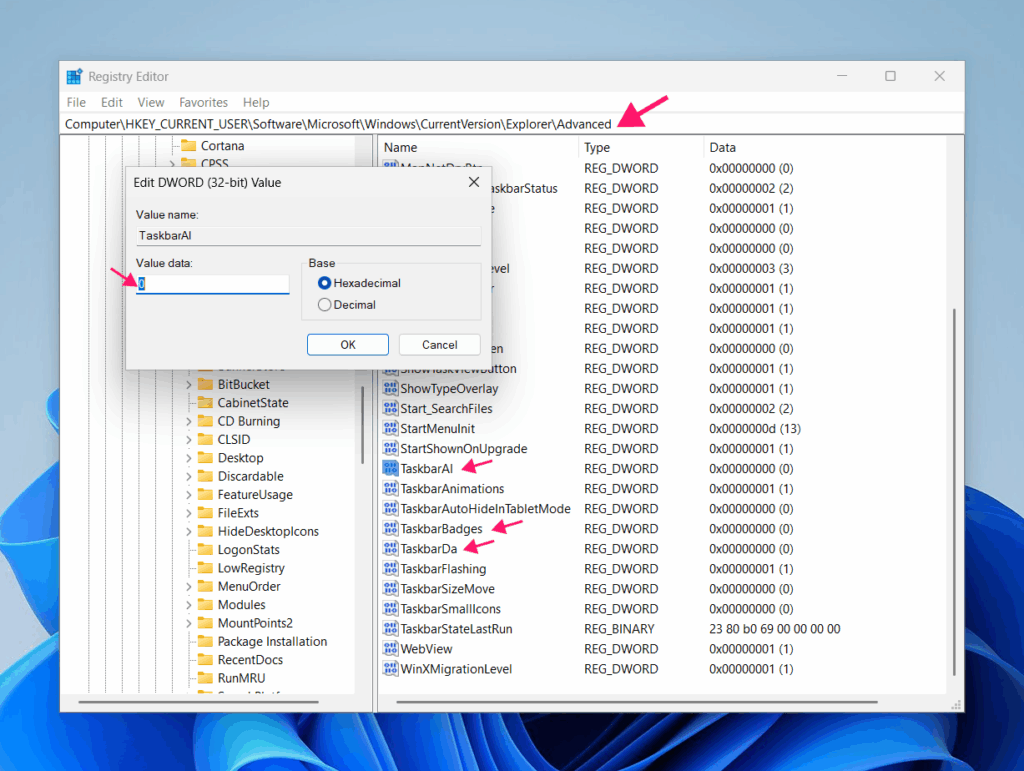Click the Value data input field
The image size is (1024, 771).
(213, 283)
